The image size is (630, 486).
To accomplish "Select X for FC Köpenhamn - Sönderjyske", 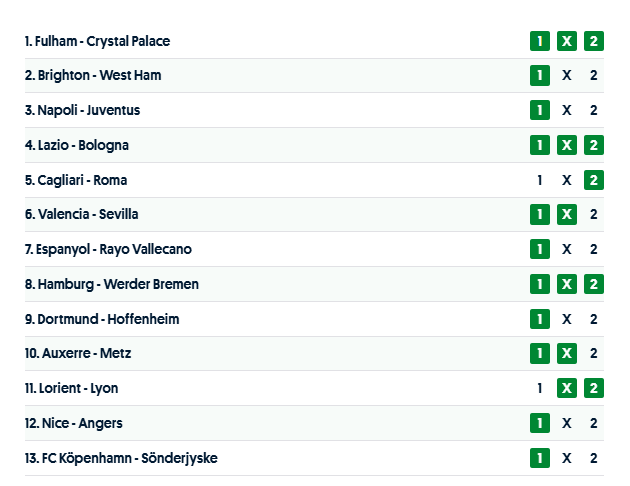I will point(567,458).
